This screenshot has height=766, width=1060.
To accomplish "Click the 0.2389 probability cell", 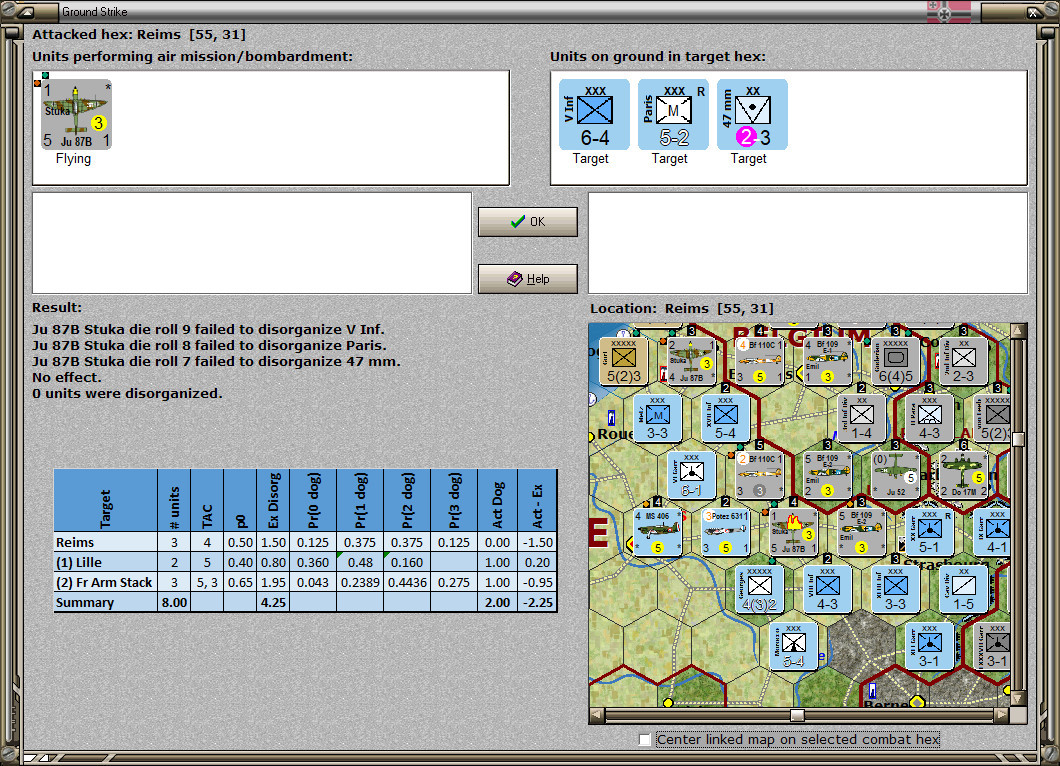I will (x=360, y=582).
